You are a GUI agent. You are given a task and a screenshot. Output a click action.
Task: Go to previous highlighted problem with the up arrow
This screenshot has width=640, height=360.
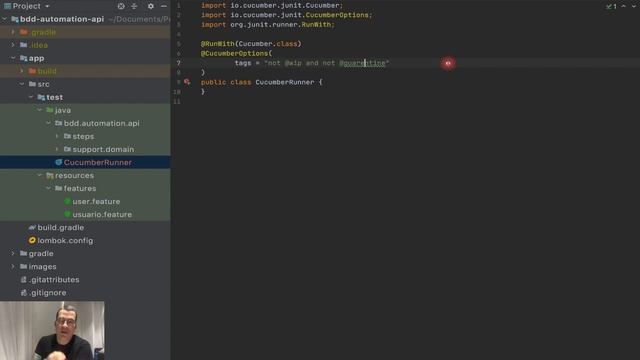(624, 6)
